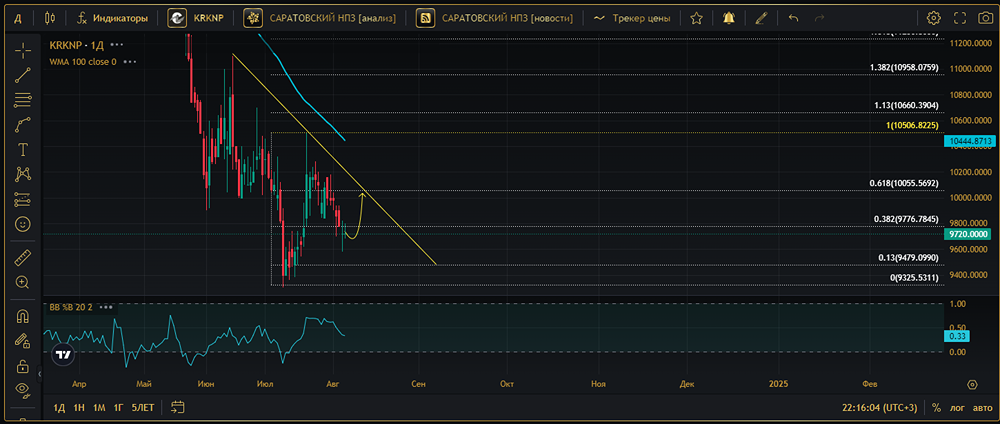Open the emoji stickers tool
The height and width of the screenshot is (424, 1000).
pyautogui.click(x=22, y=224)
